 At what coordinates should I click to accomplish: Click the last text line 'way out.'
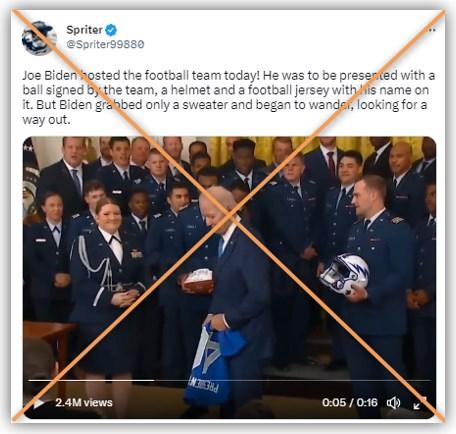pos(46,120)
